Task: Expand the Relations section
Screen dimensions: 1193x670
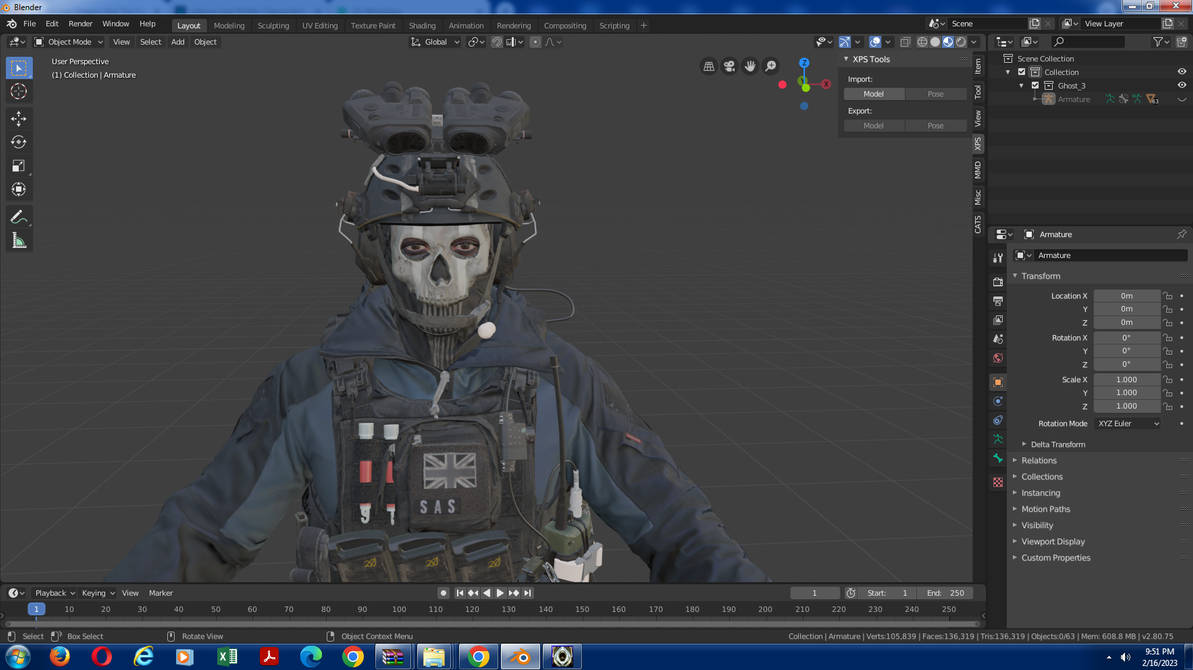Action: (1039, 461)
